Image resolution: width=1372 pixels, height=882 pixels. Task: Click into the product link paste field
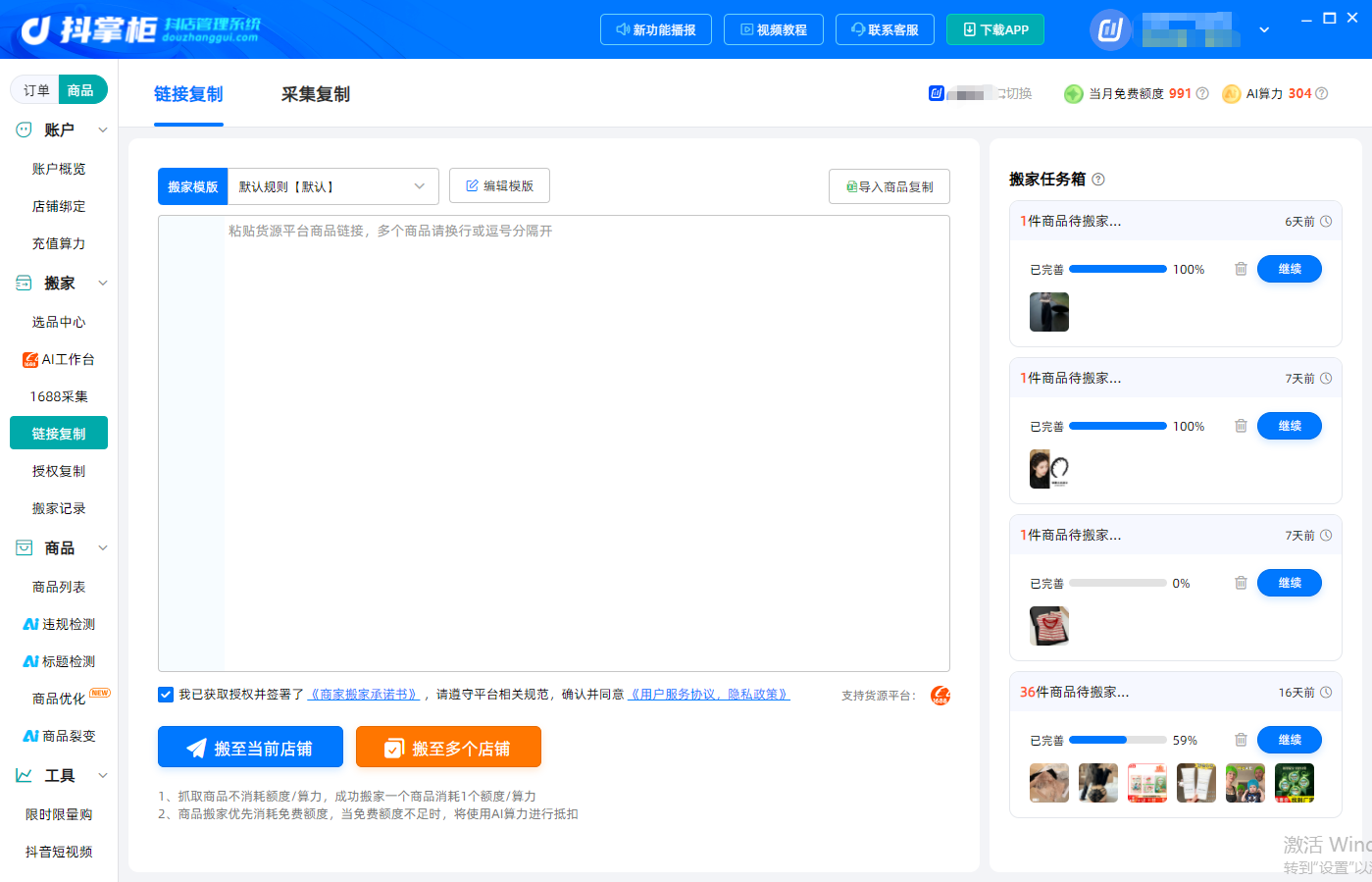coord(554,443)
